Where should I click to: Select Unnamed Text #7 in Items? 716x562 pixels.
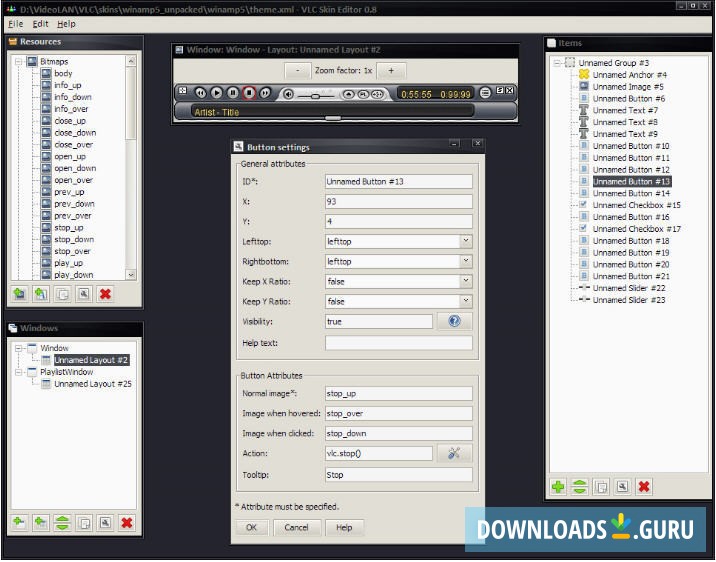625,110
